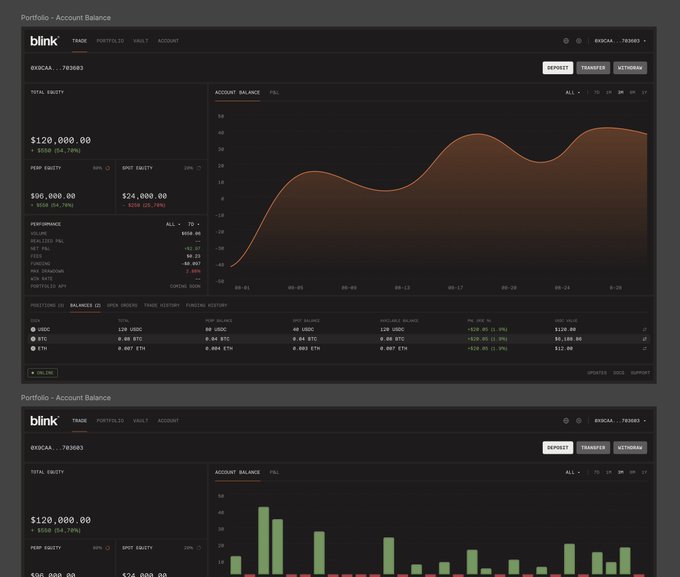Open the settings gear icon in lower header
The width and height of the screenshot is (680, 577).
(x=579, y=420)
